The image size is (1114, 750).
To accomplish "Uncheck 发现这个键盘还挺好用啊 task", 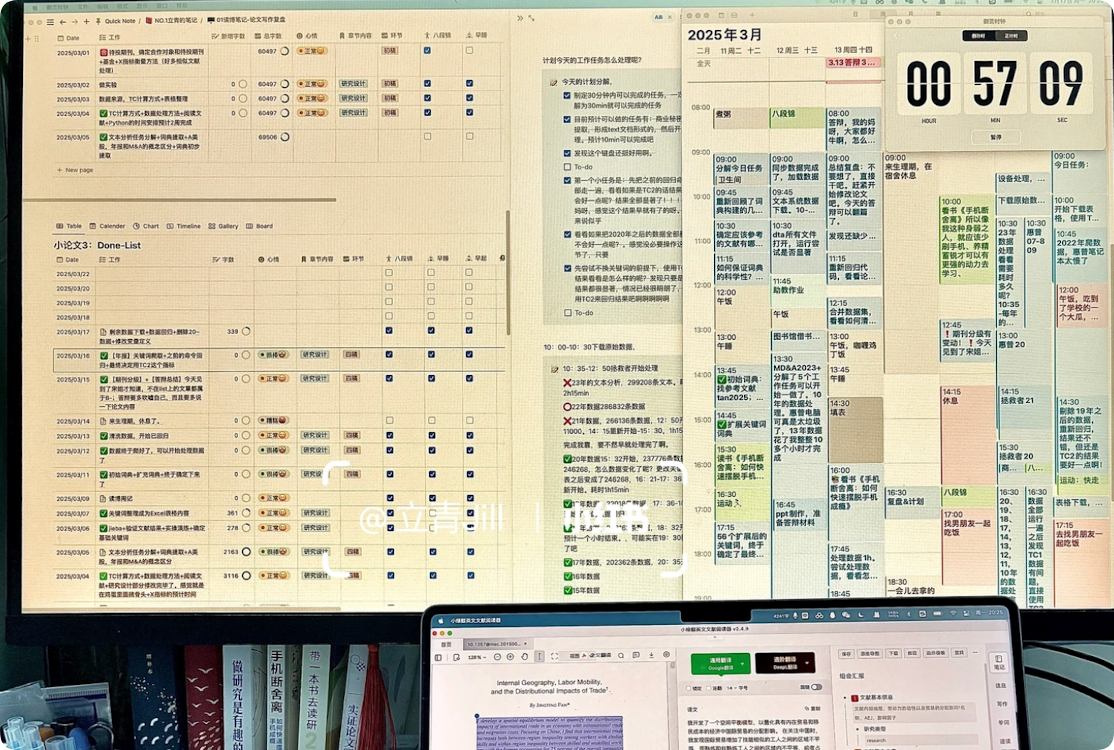I will 567,153.
